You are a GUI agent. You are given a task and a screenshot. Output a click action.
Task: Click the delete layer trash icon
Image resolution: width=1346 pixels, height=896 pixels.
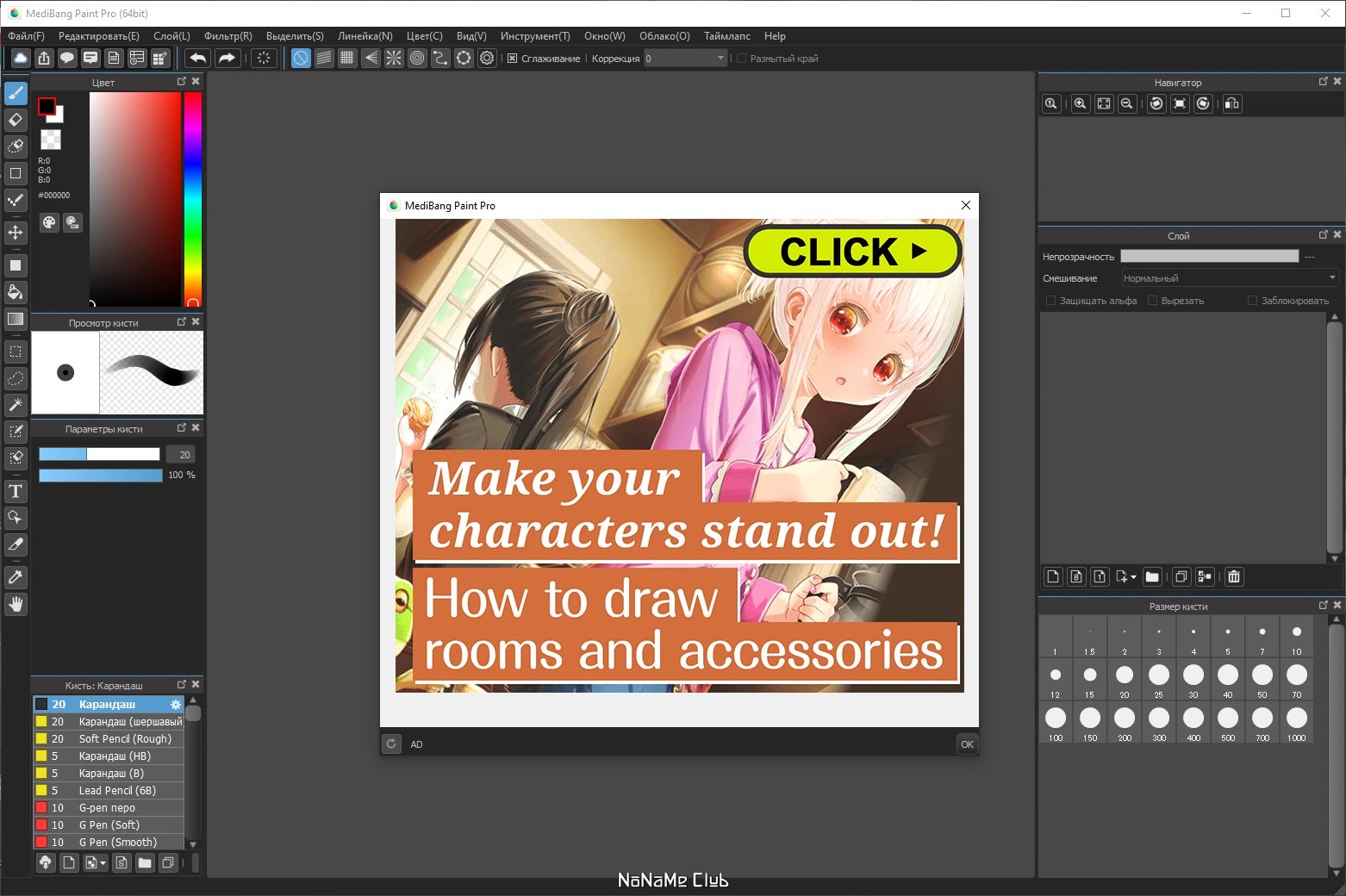click(1234, 576)
